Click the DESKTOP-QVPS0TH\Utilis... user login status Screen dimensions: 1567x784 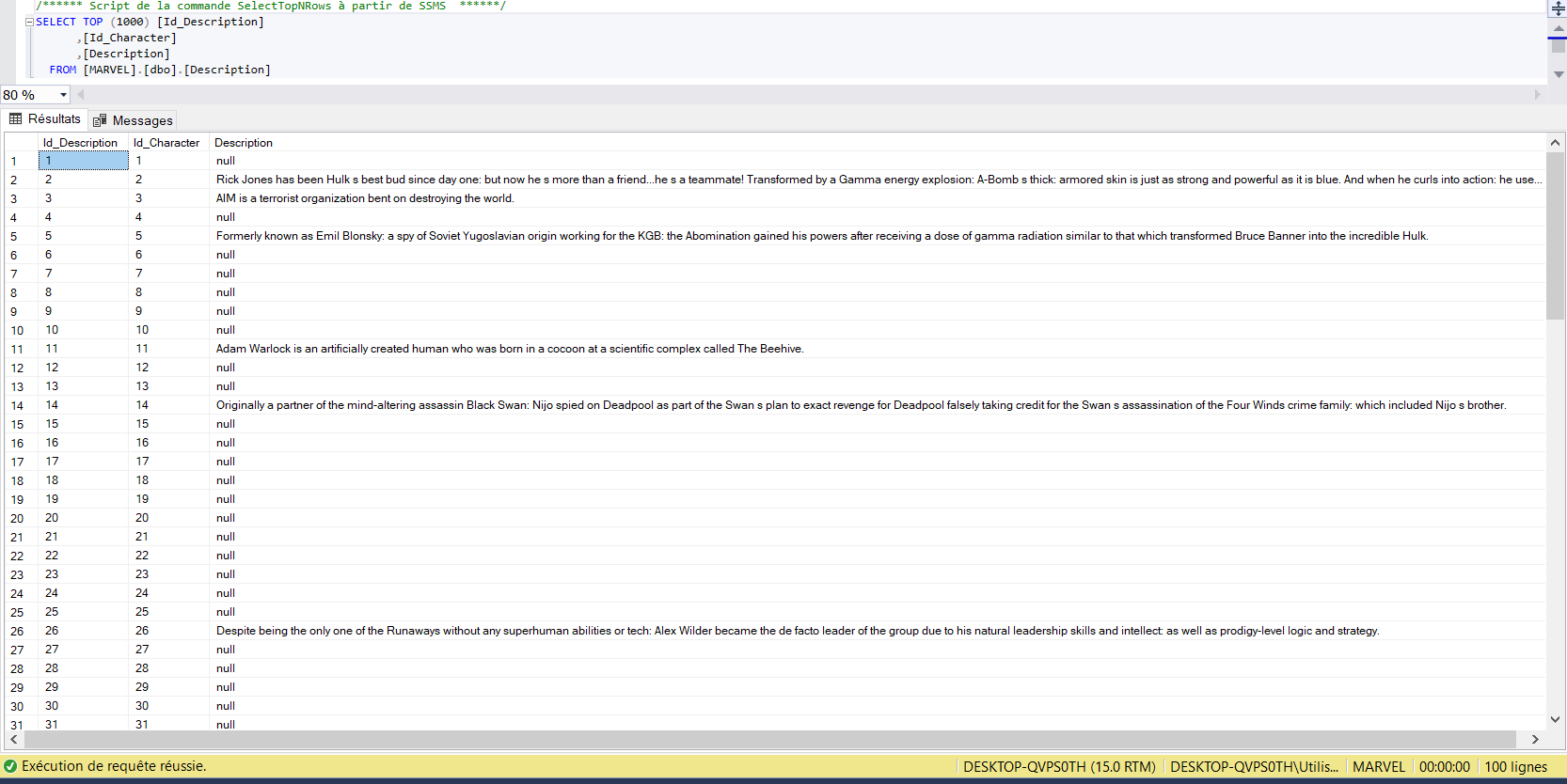[1254, 767]
